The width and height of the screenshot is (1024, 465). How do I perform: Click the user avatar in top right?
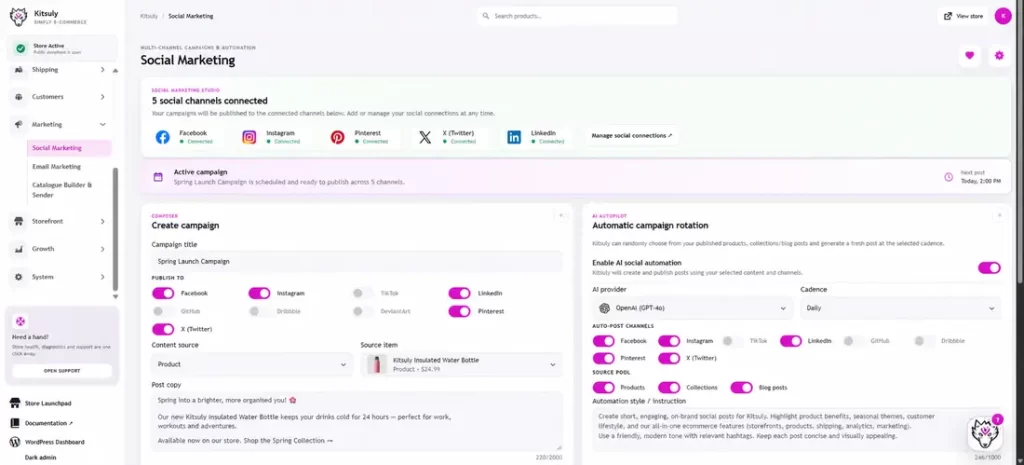coord(1003,16)
